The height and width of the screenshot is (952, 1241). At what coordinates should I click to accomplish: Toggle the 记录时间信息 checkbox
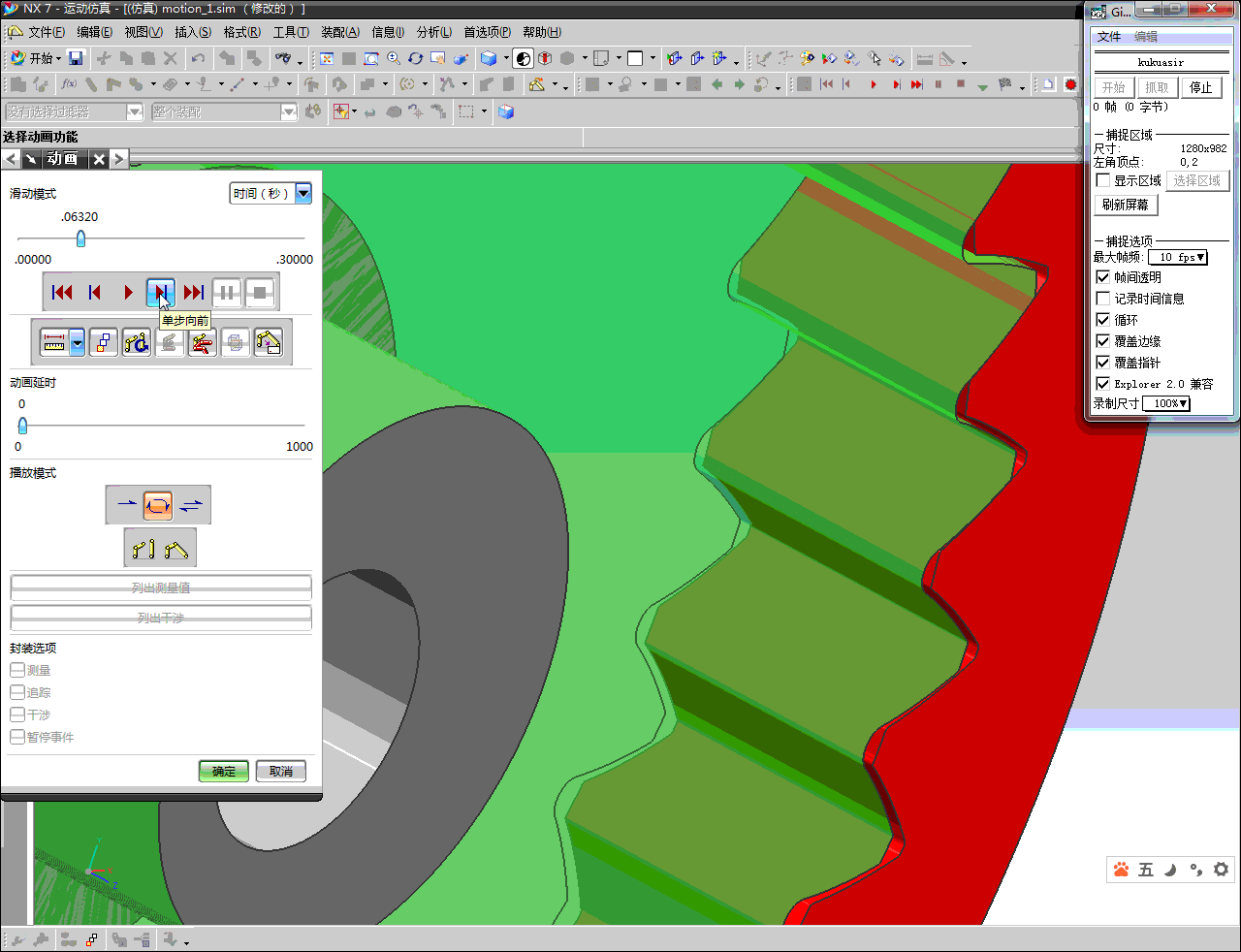tap(1102, 299)
